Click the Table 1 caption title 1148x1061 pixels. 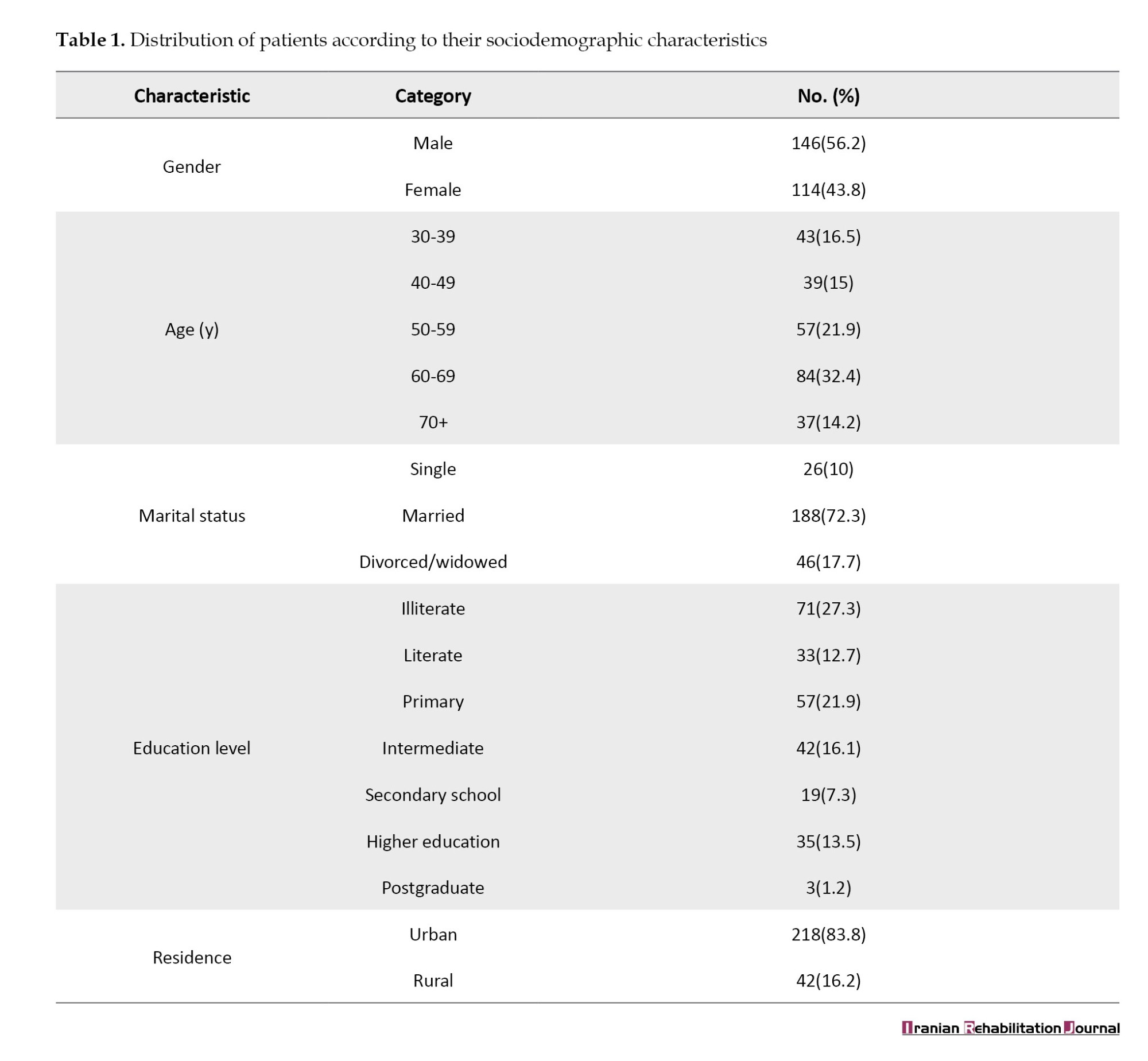coord(410,40)
